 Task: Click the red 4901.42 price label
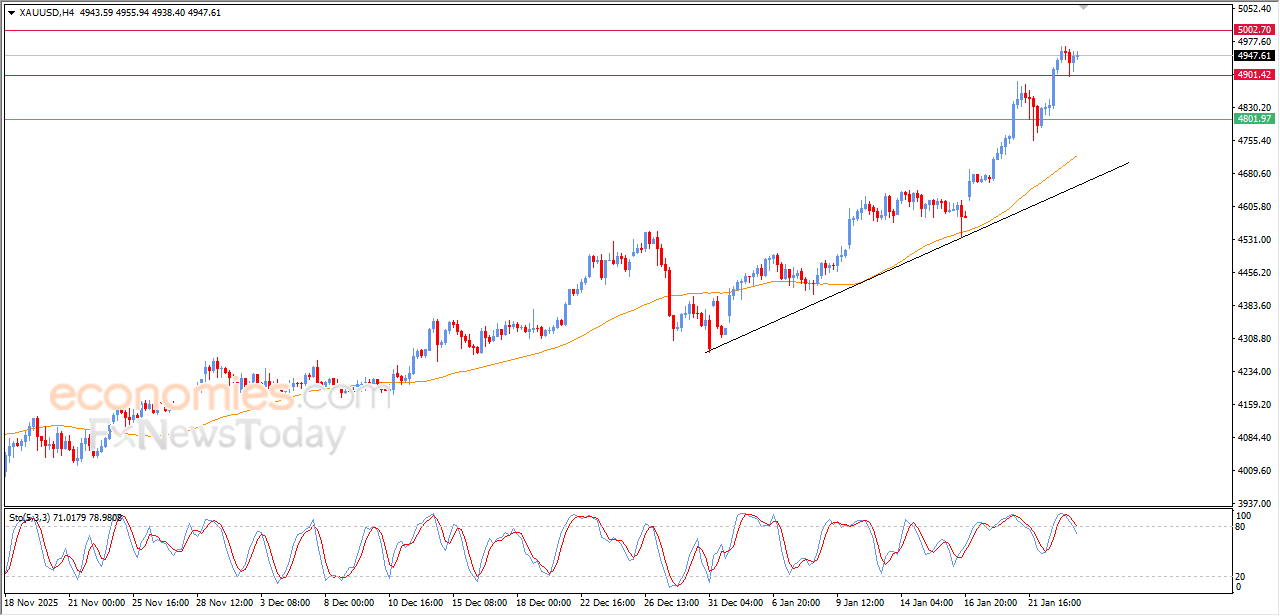[x=1254, y=75]
